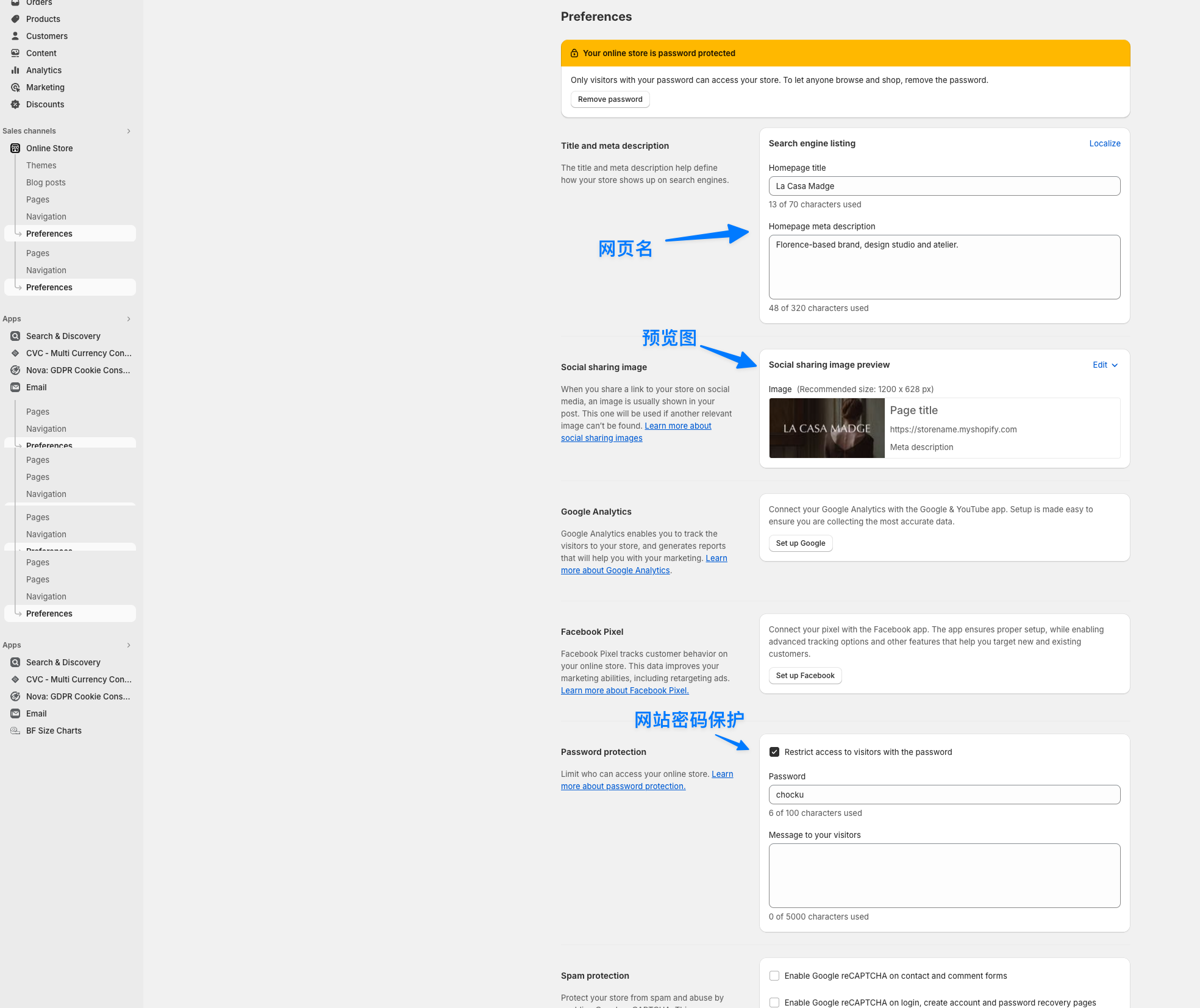Open the Edit dropdown for social image
The height and width of the screenshot is (1008, 1200).
[x=1105, y=365]
